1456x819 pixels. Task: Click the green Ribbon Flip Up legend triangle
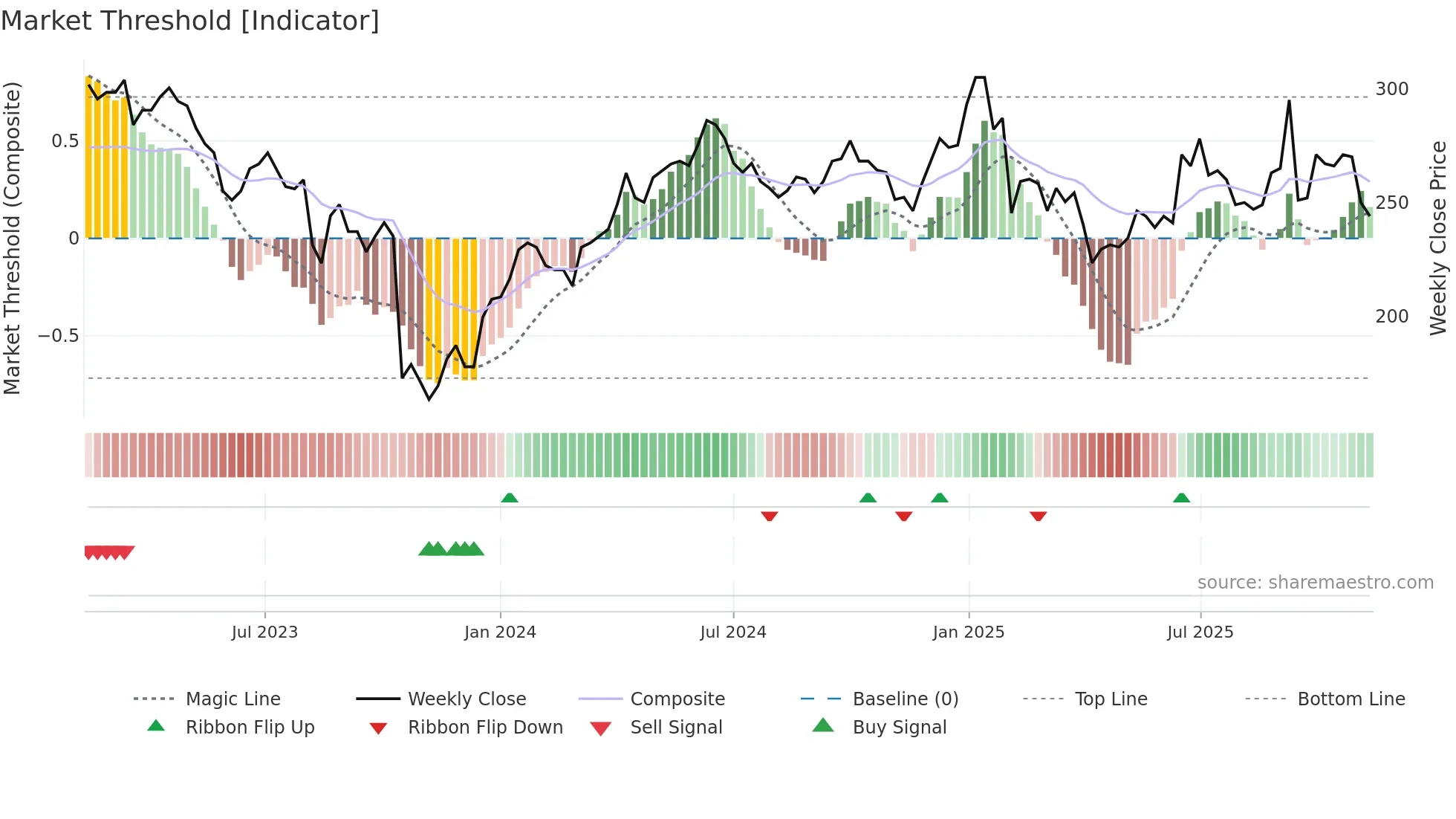click(156, 725)
